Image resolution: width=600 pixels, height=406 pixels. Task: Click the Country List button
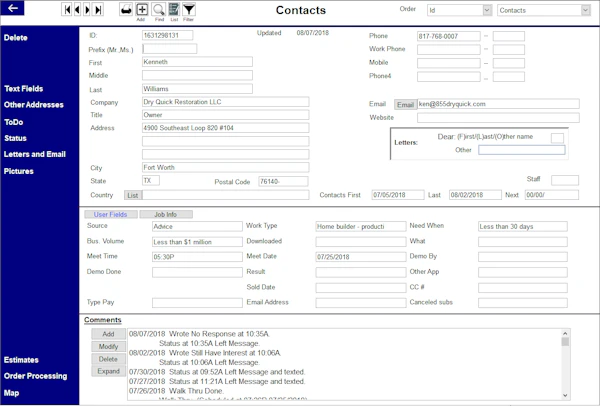coord(133,195)
